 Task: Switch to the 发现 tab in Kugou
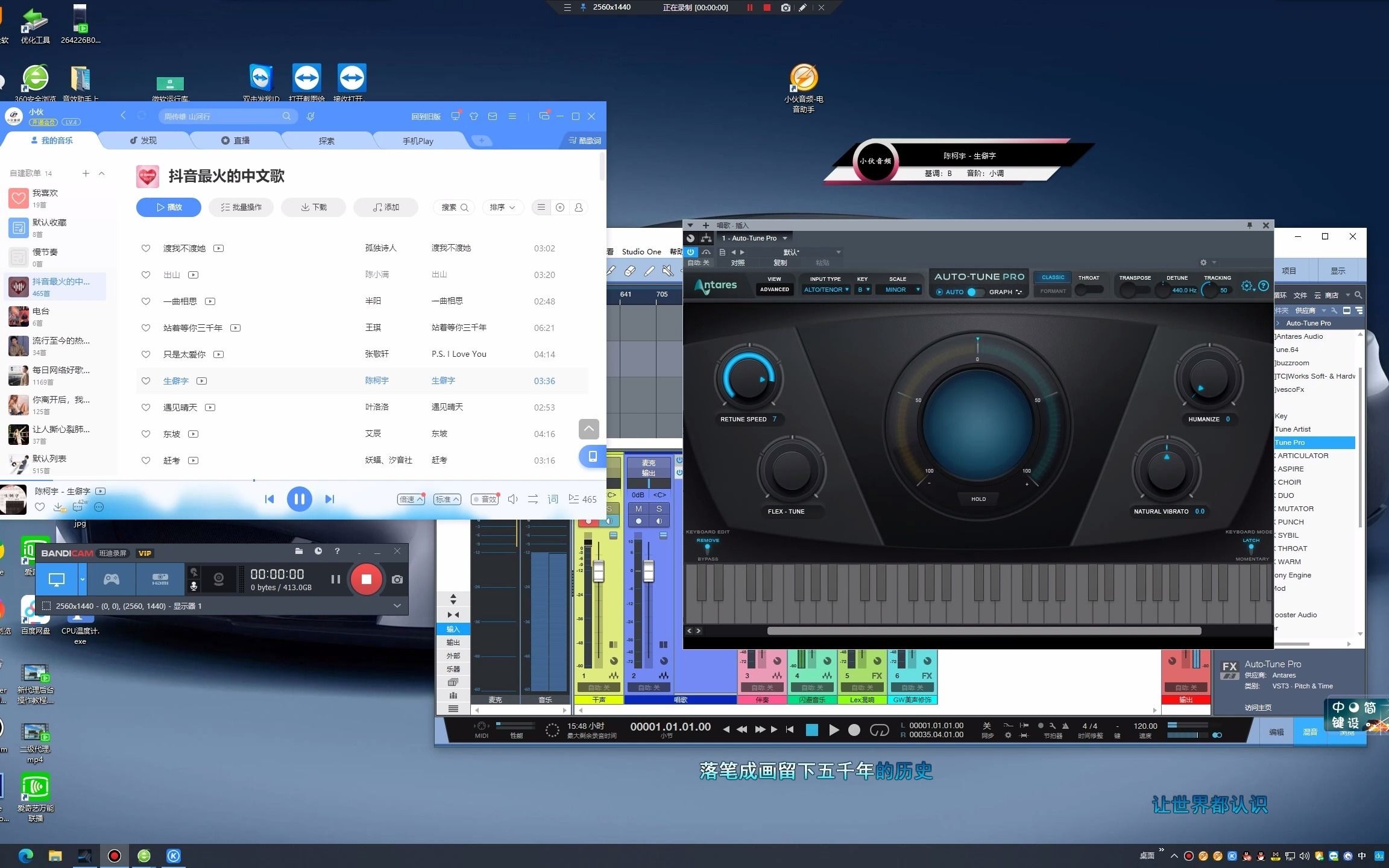tap(143, 140)
